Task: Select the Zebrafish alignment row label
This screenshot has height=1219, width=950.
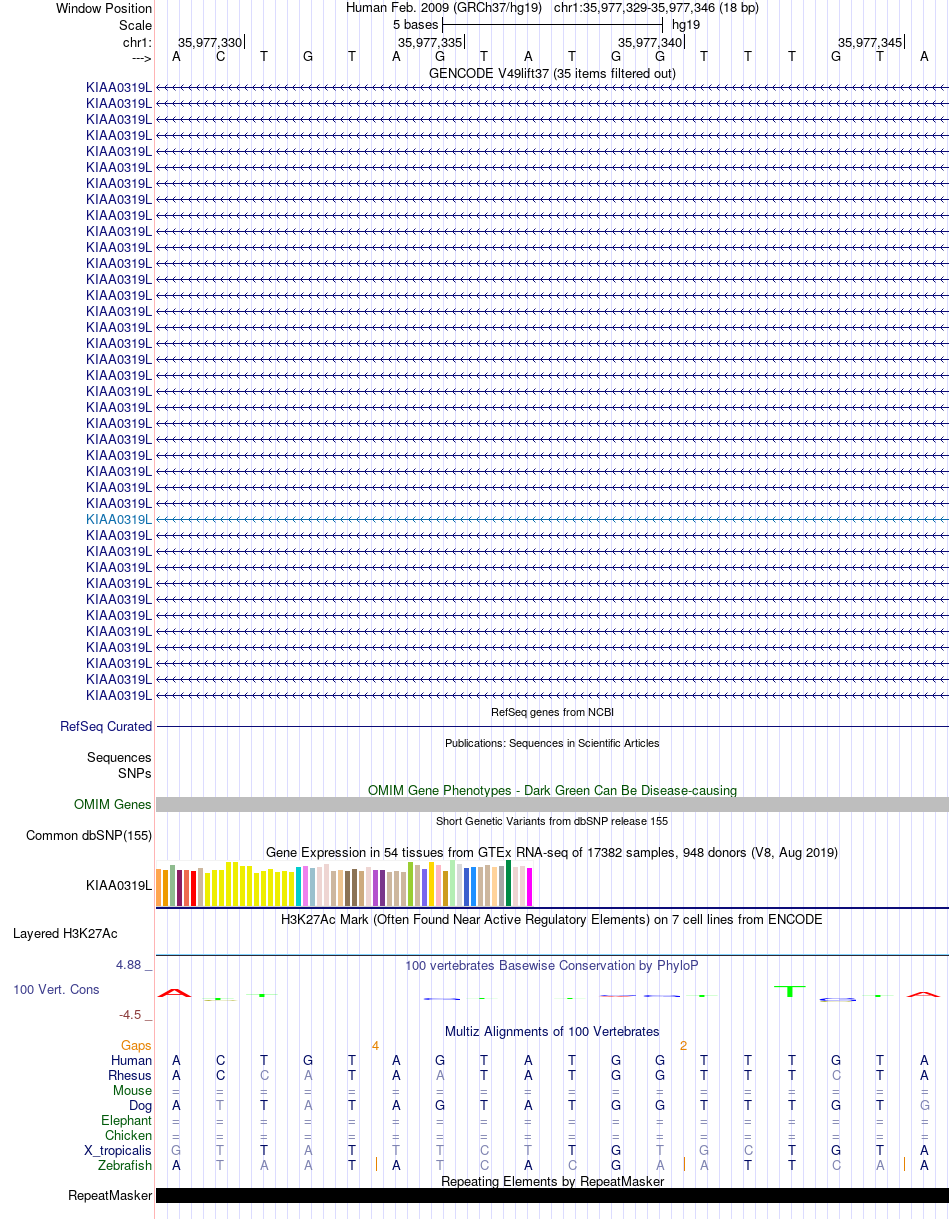Action: point(125,1165)
